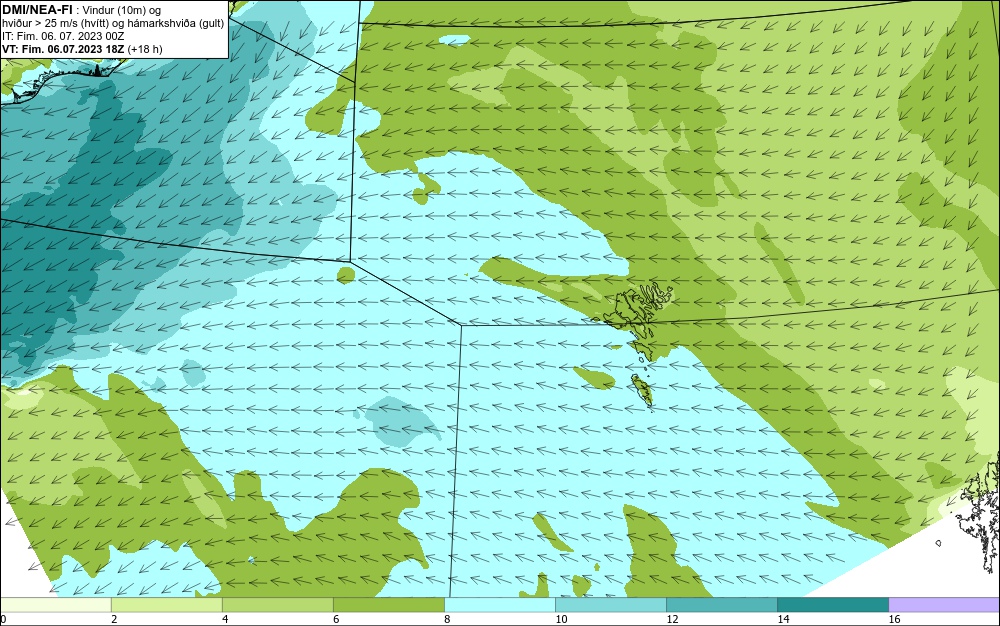Click the purple swatch above 16 m/s
The image size is (1000, 626).
pos(944,605)
